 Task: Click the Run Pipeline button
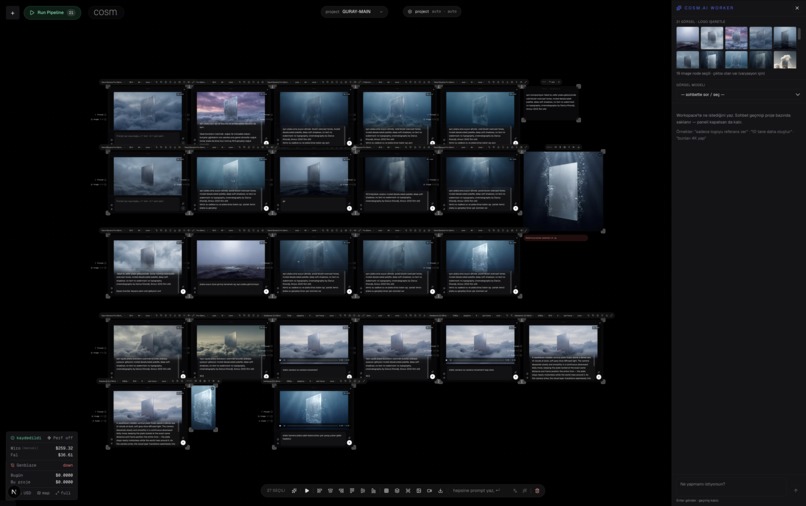click(x=52, y=12)
